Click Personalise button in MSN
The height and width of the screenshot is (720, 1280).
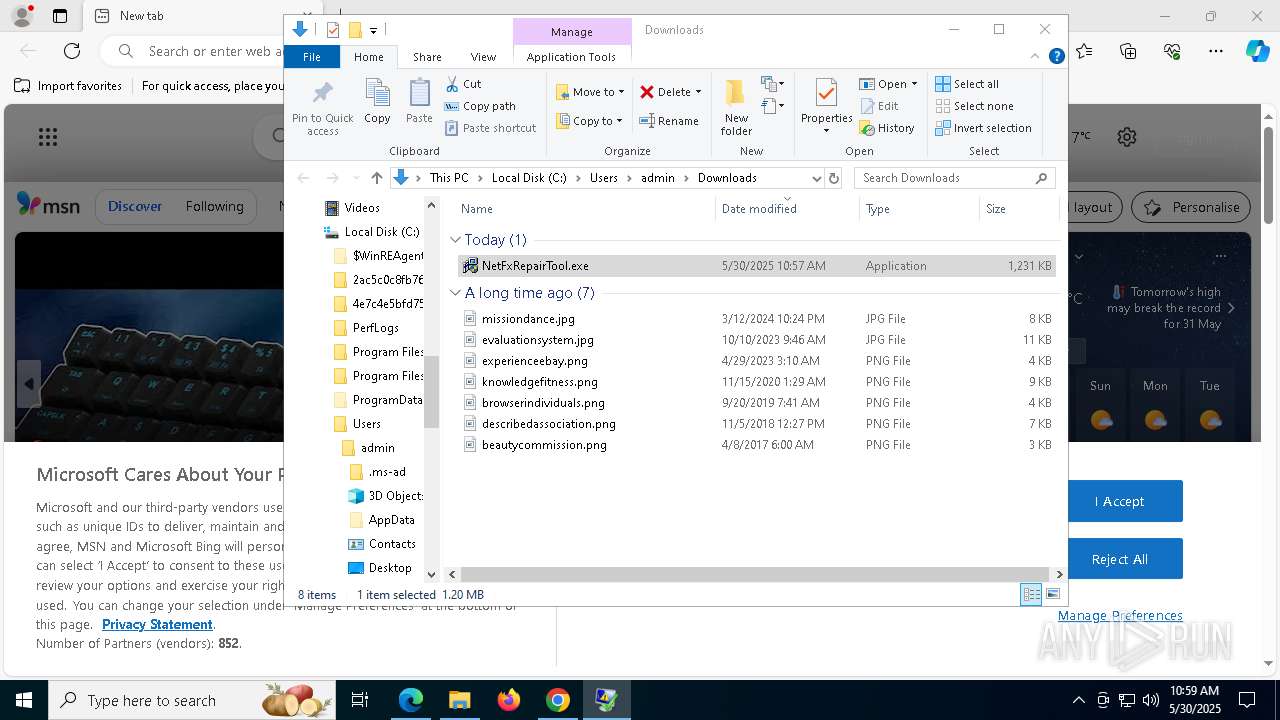tap(1192, 207)
